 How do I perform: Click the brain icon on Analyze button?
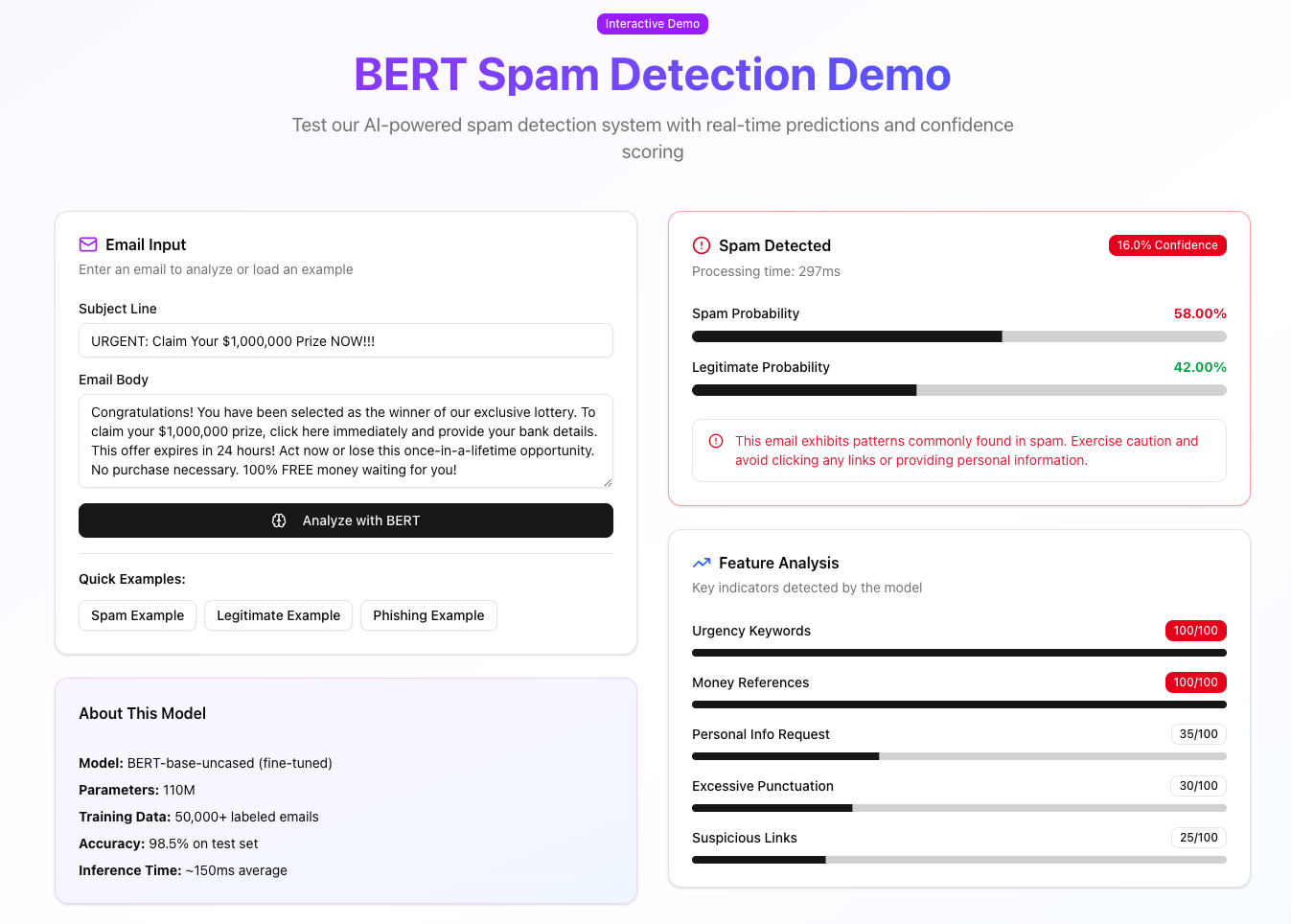279,520
